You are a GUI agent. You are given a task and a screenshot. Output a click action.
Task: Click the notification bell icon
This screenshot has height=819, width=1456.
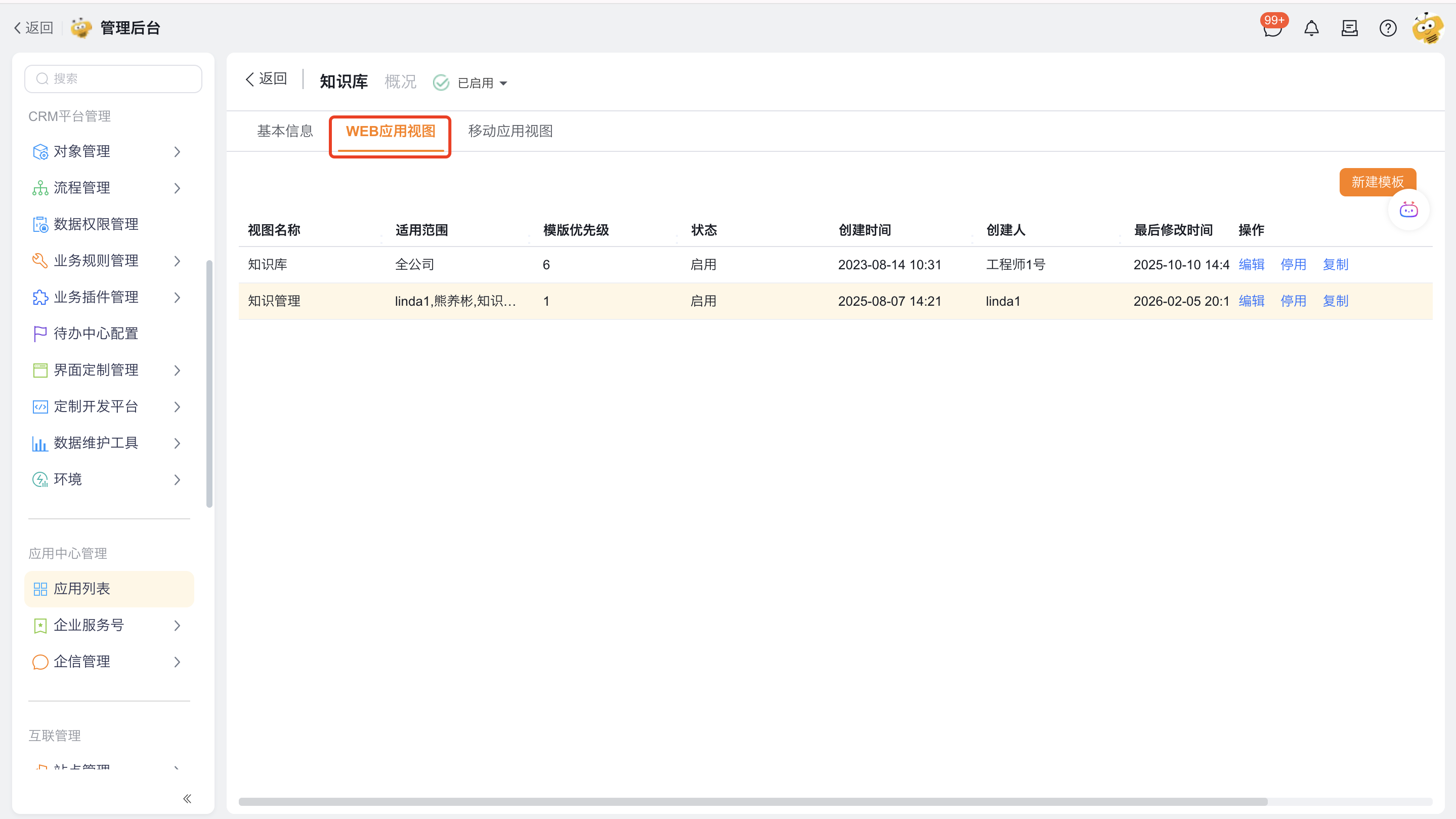tap(1311, 28)
